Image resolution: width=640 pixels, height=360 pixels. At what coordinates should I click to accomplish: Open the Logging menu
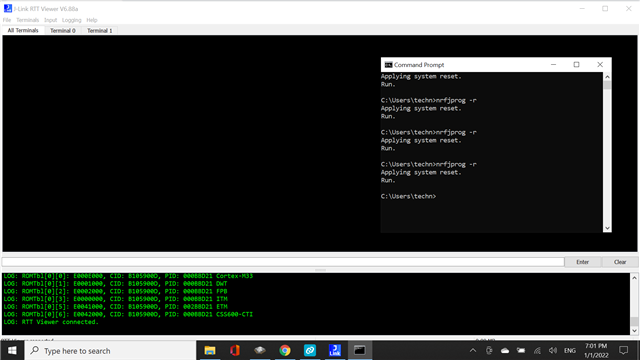71,20
